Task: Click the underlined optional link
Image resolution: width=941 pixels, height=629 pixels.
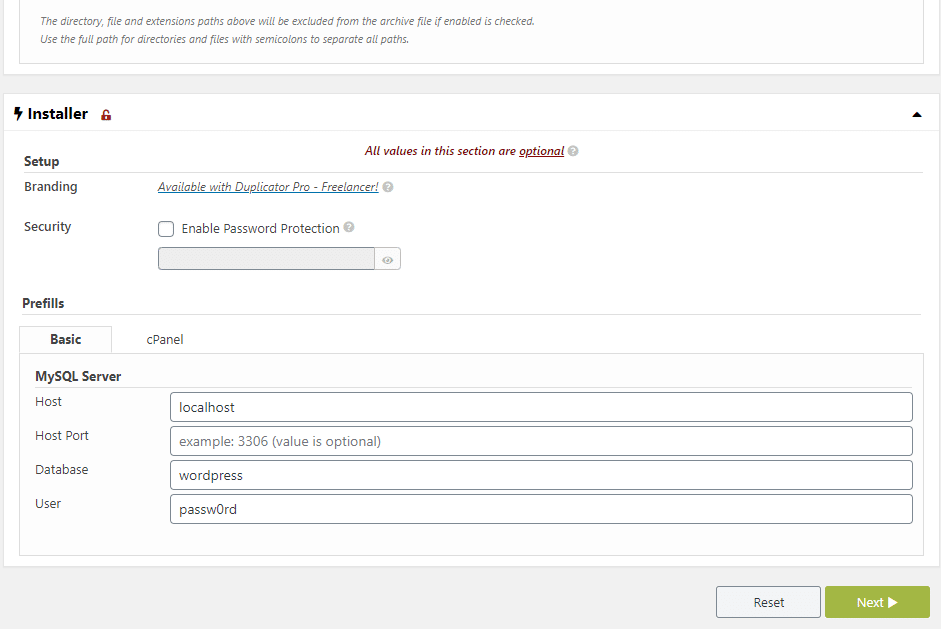Action: click(x=541, y=151)
